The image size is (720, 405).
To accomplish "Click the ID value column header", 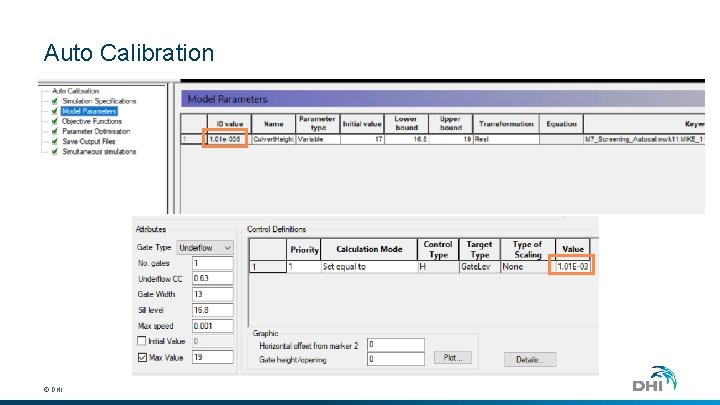I will click(x=229, y=124).
